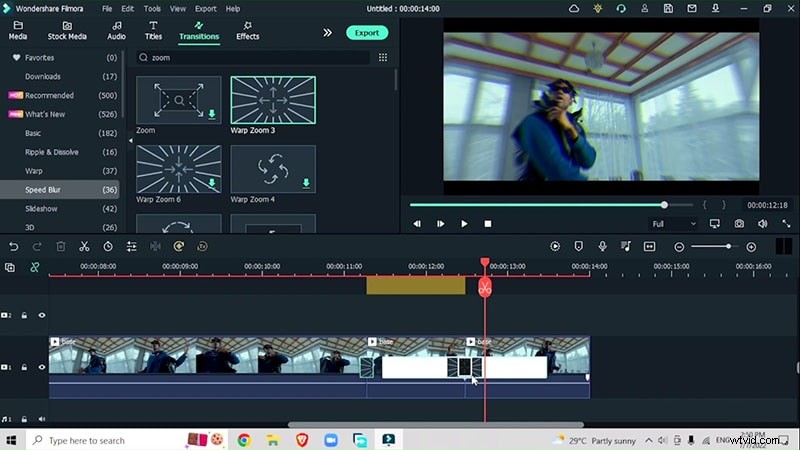800x450 pixels.
Task: Zoom in the timeline
Action: point(751,247)
